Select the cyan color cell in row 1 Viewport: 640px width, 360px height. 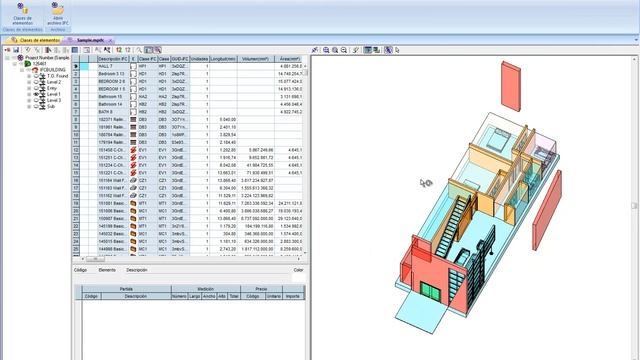pyautogui.click(x=84, y=66)
